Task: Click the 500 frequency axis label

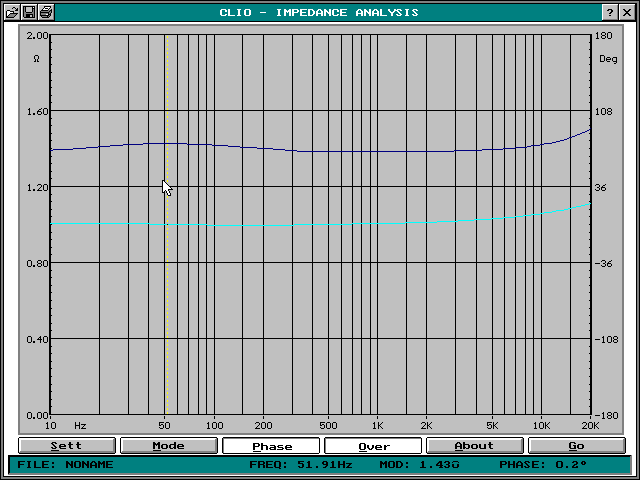Action: 328,426
